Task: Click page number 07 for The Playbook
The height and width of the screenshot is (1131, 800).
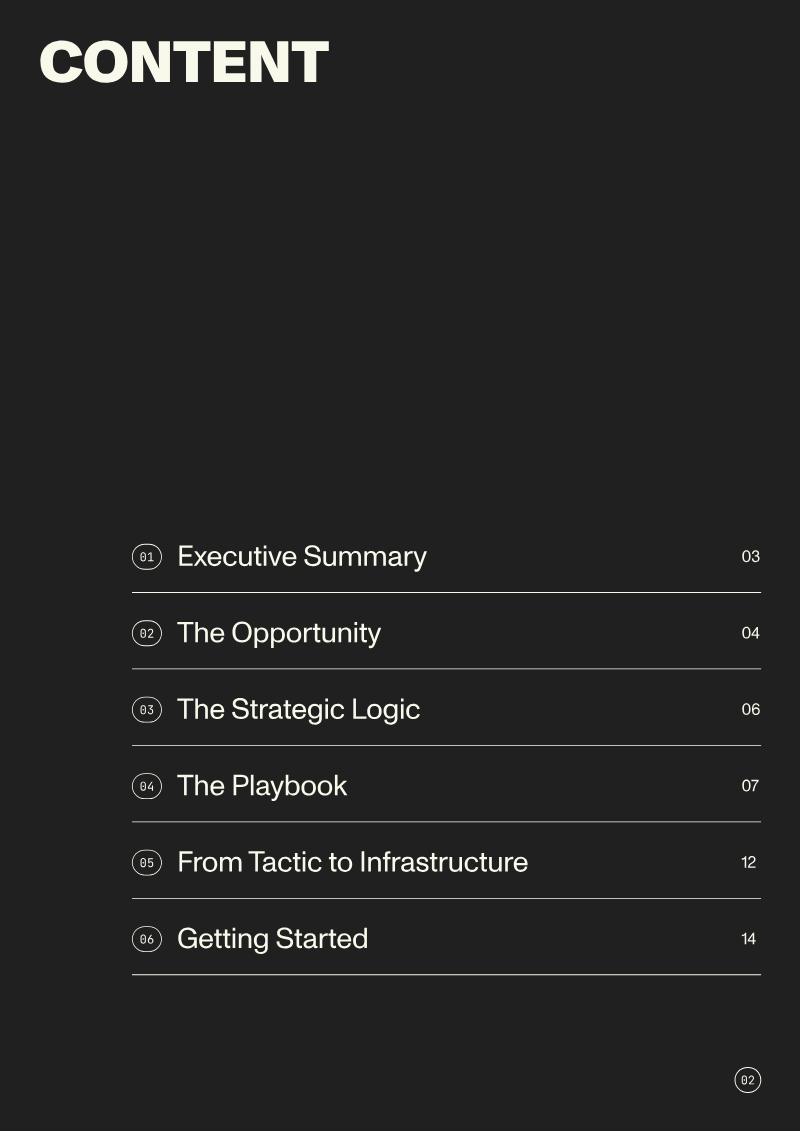Action: 750,786
